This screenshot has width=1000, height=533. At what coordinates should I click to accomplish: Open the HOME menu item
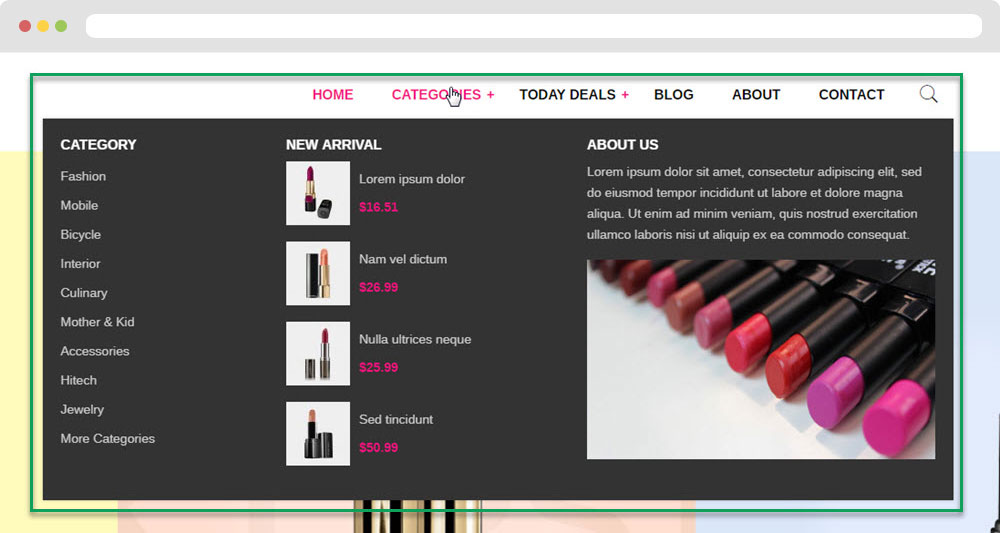pyautogui.click(x=332, y=94)
